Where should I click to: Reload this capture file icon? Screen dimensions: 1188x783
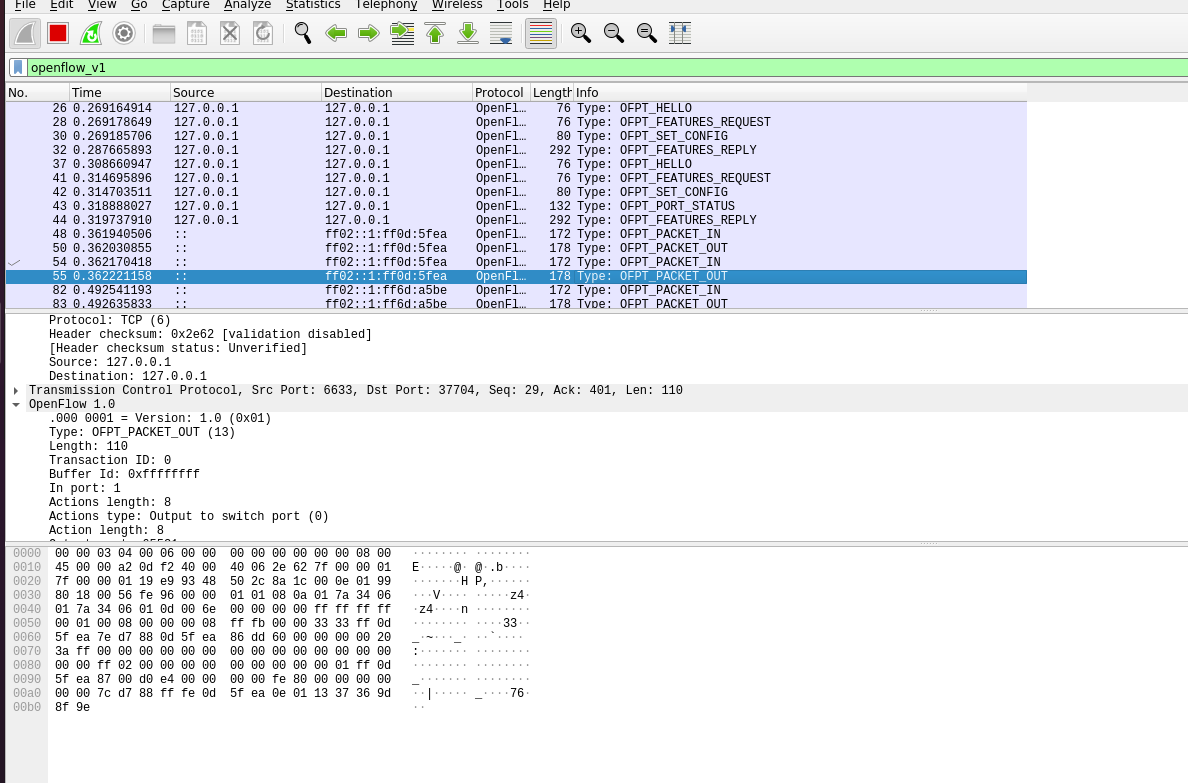263,33
